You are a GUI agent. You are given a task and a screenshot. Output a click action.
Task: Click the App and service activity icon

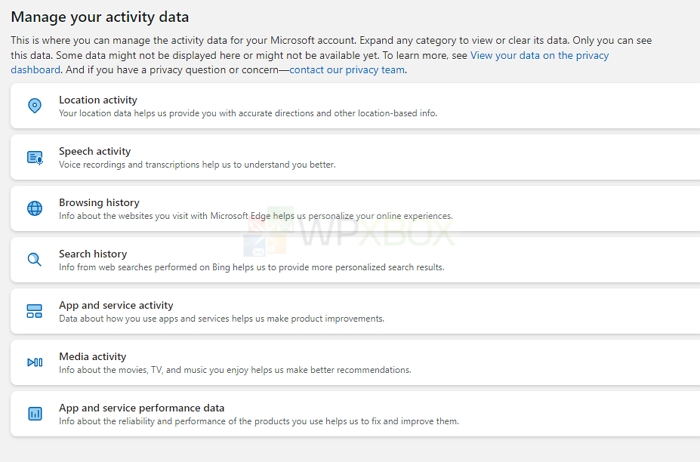point(34,311)
